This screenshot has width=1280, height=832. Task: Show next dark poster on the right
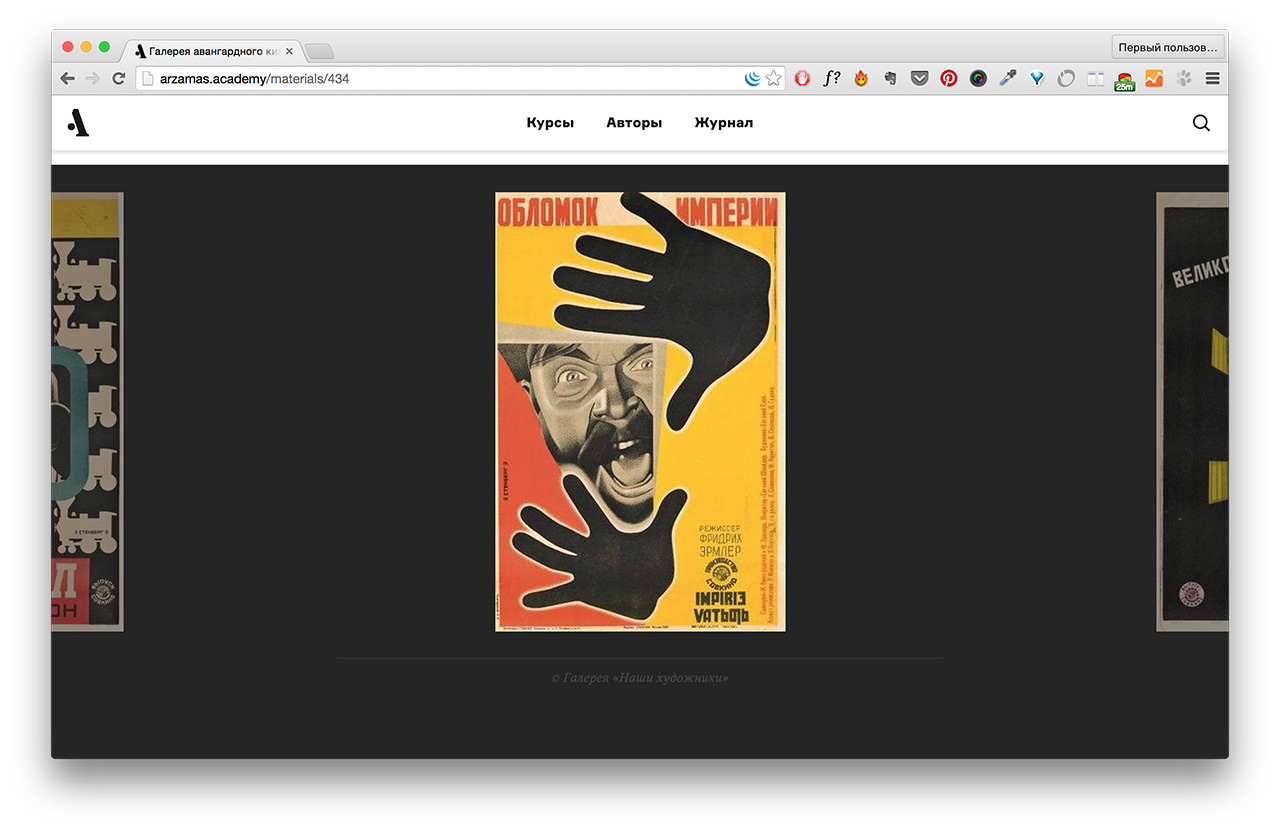(x=1192, y=411)
